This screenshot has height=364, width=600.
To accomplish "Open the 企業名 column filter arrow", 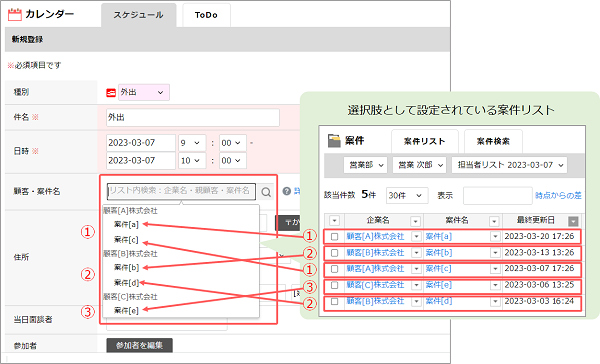I will pyautogui.click(x=415, y=221).
